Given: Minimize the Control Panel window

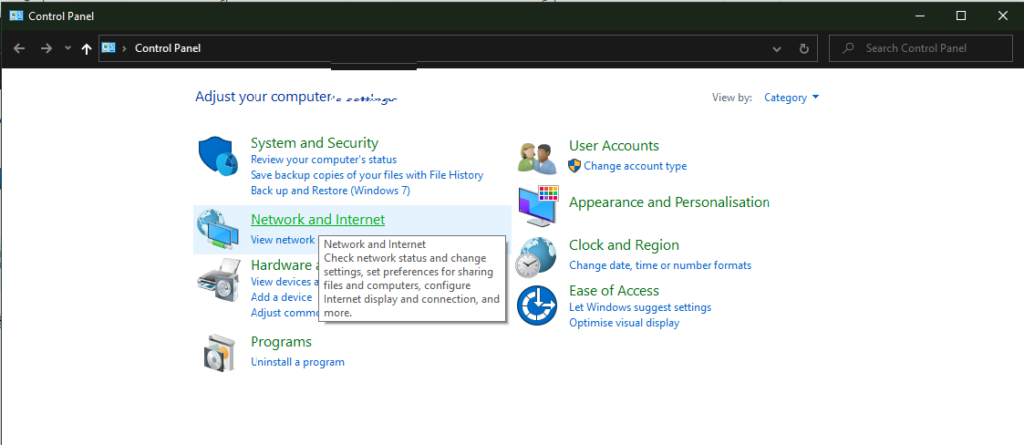Looking at the screenshot, I should pyautogui.click(x=919, y=16).
